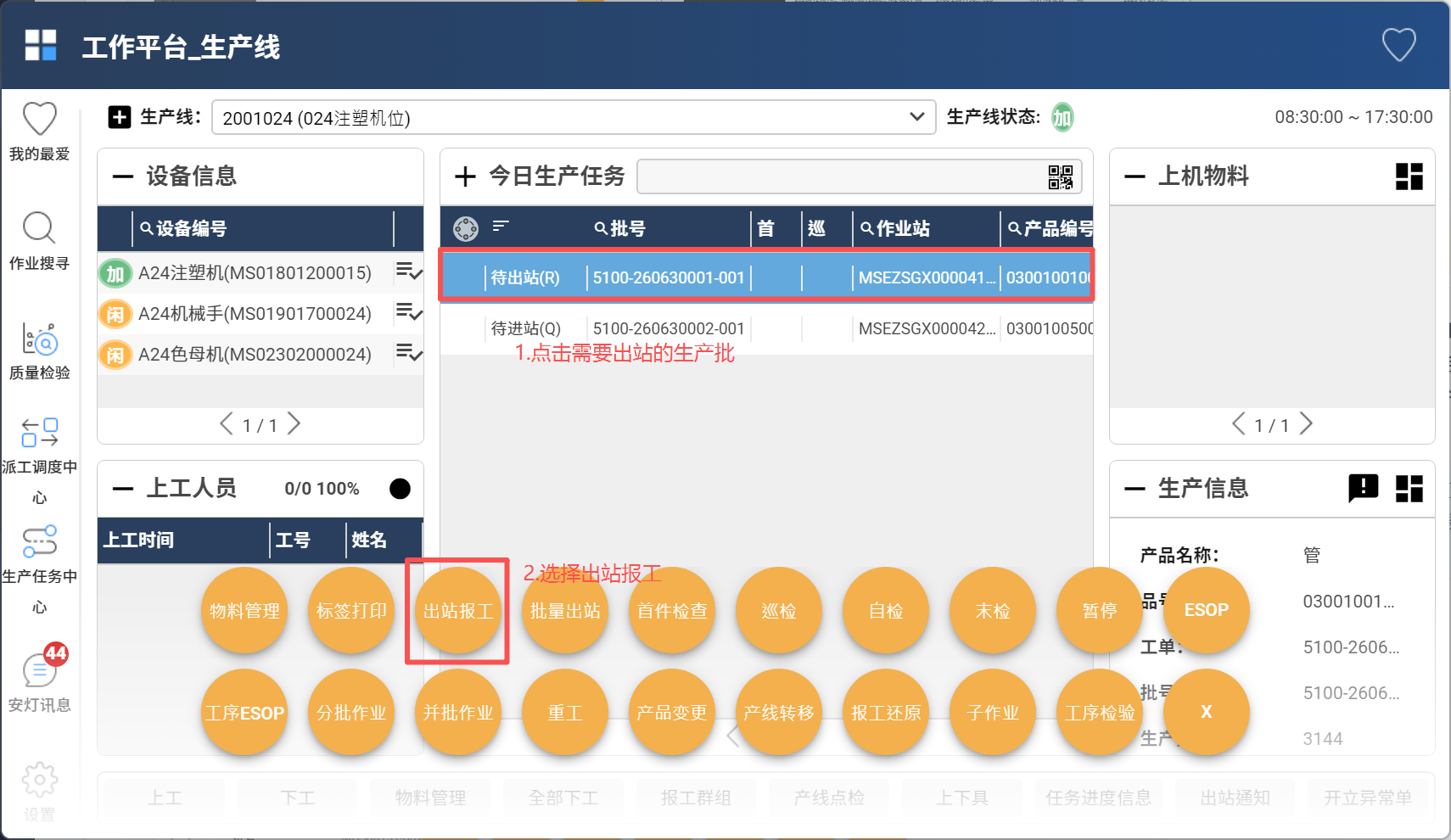Click the wheel icon in task table header
The height and width of the screenshot is (840, 1451).
click(x=465, y=228)
